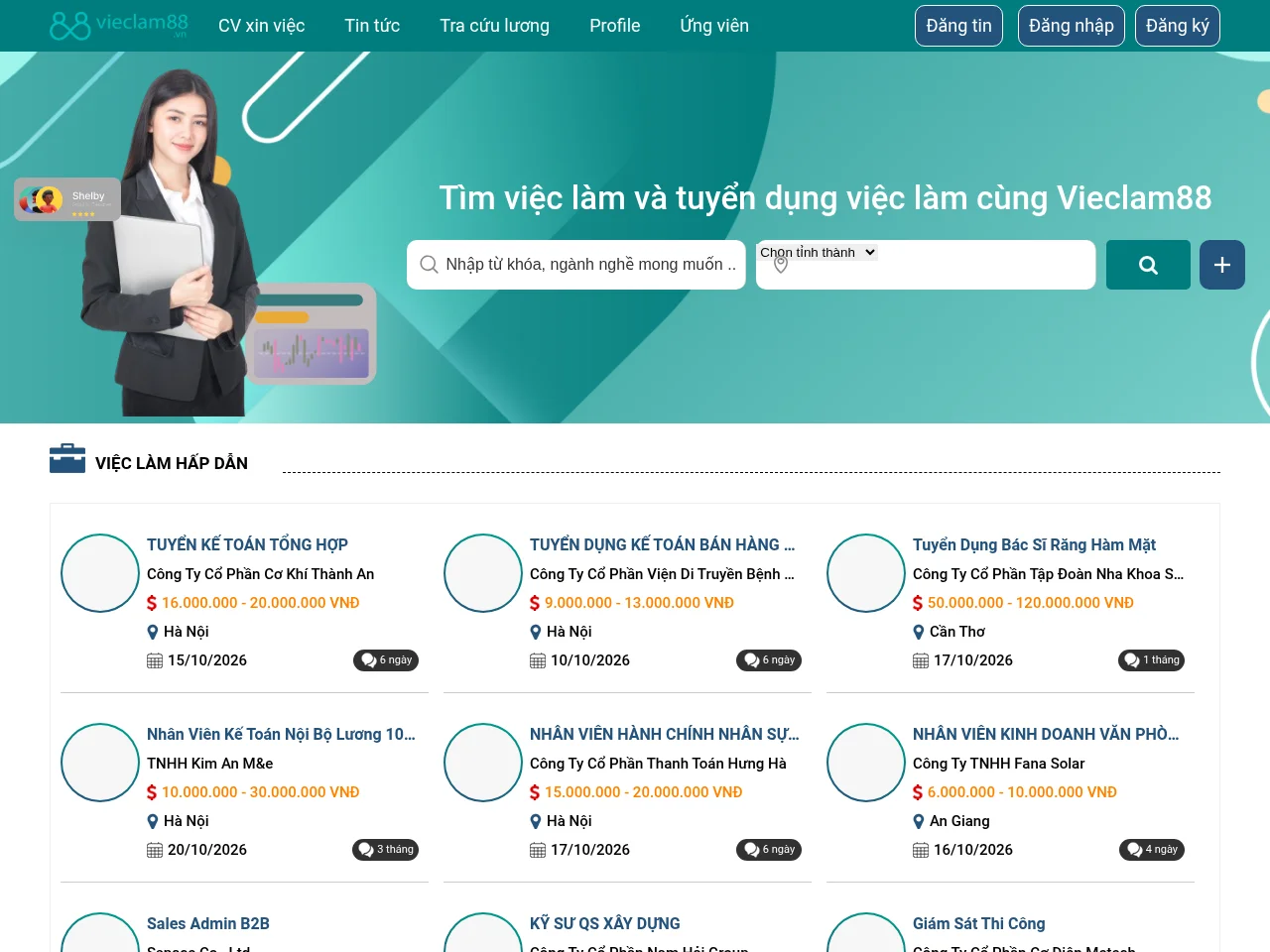Click salary 16.000.000 - 20.000.000 VNĐ
Screen dimensions: 1270x952
point(261,603)
